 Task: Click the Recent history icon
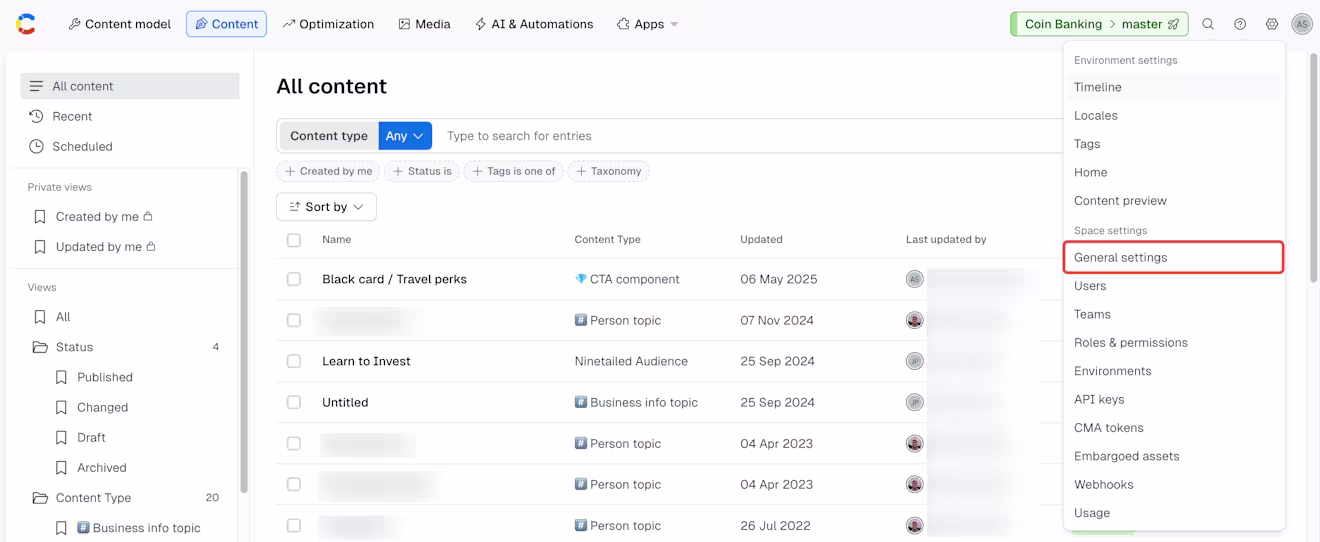coord(36,116)
